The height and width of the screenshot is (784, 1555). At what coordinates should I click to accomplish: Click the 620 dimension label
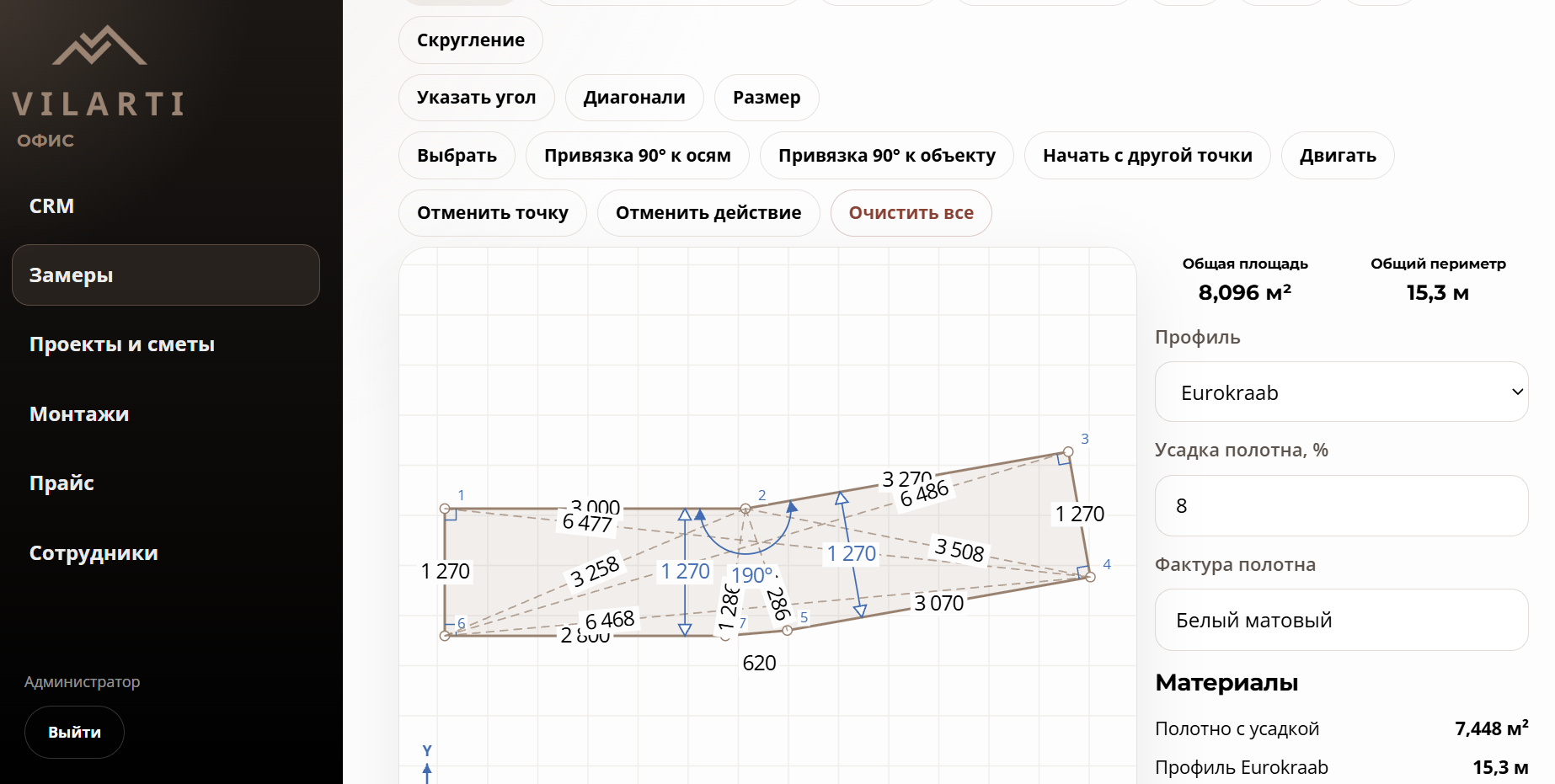pyautogui.click(x=759, y=663)
